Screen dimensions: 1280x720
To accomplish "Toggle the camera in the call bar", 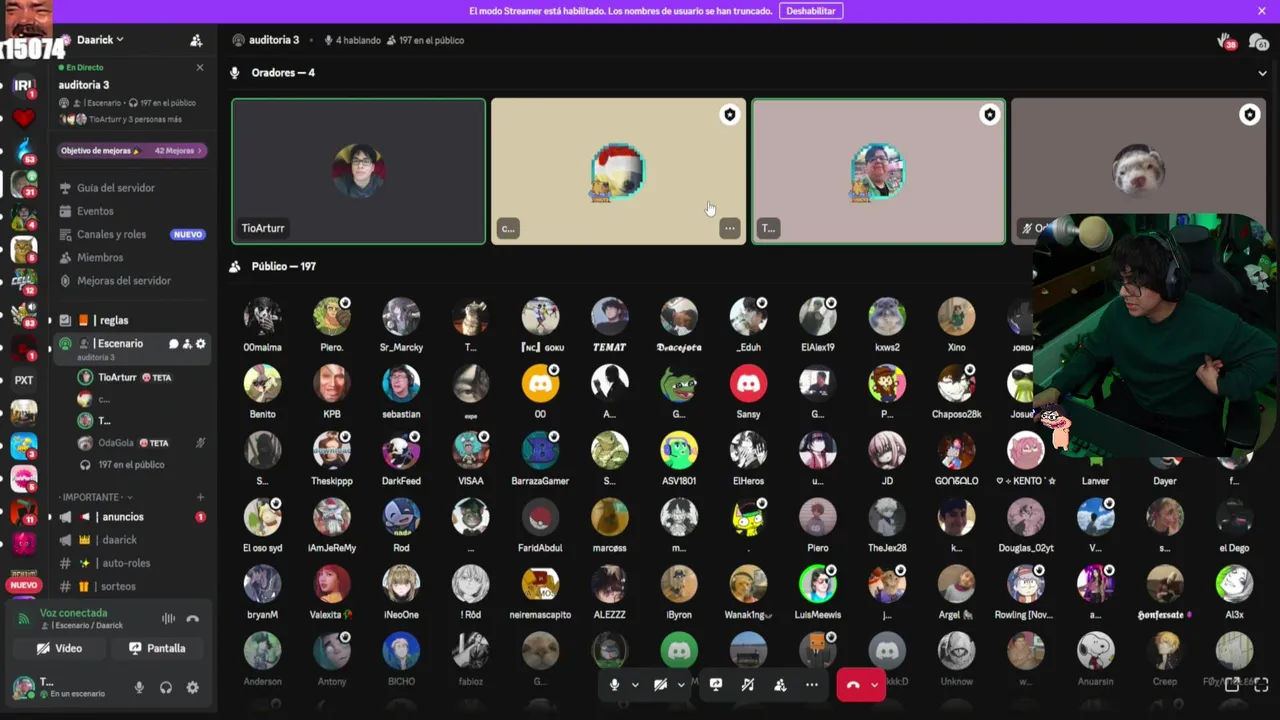I will point(660,685).
